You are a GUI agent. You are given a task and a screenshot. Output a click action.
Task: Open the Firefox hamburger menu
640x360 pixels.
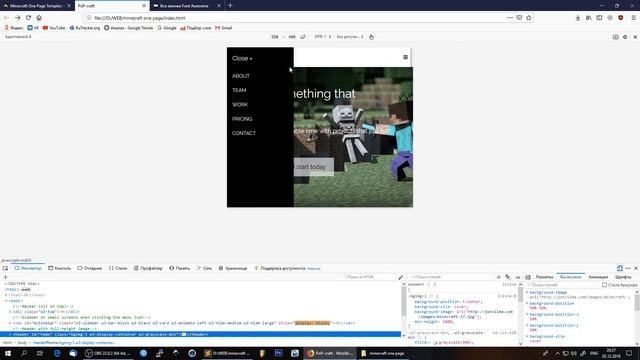(633, 18)
